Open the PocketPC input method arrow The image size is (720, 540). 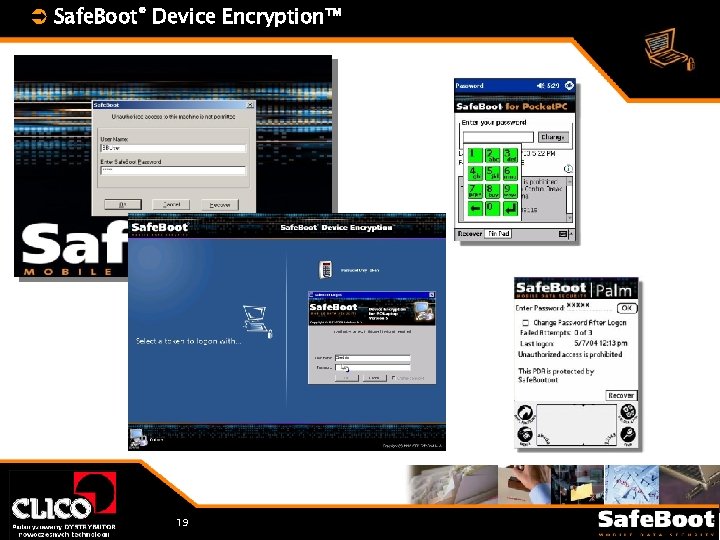click(571, 234)
